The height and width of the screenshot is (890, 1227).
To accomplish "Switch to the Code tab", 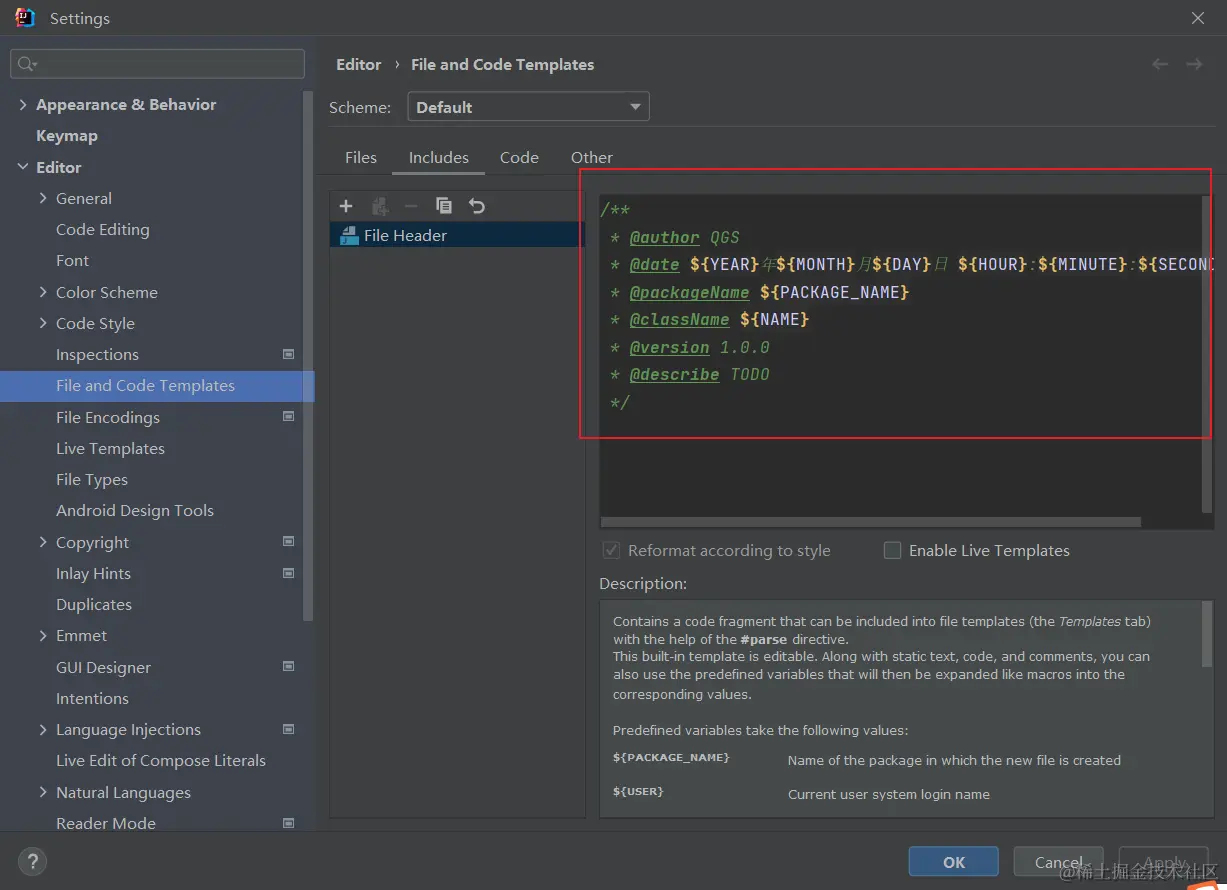I will tap(519, 157).
